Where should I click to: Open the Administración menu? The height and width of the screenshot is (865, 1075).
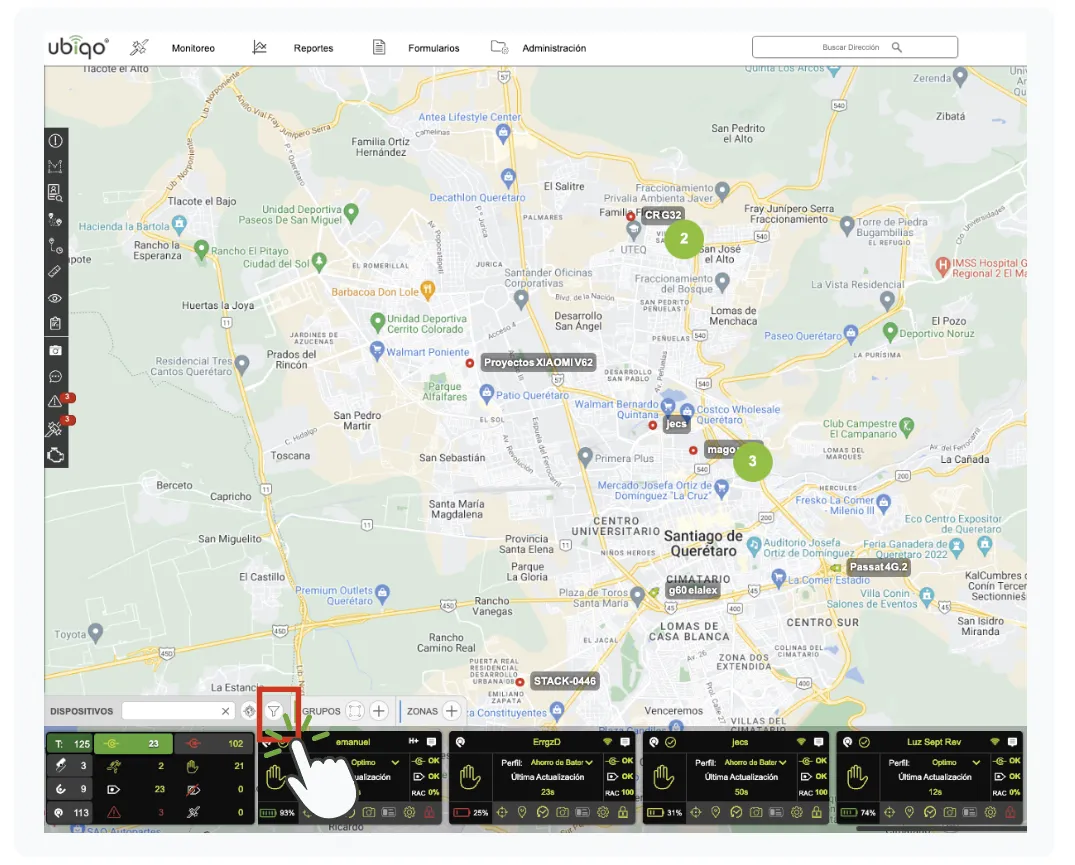(554, 48)
